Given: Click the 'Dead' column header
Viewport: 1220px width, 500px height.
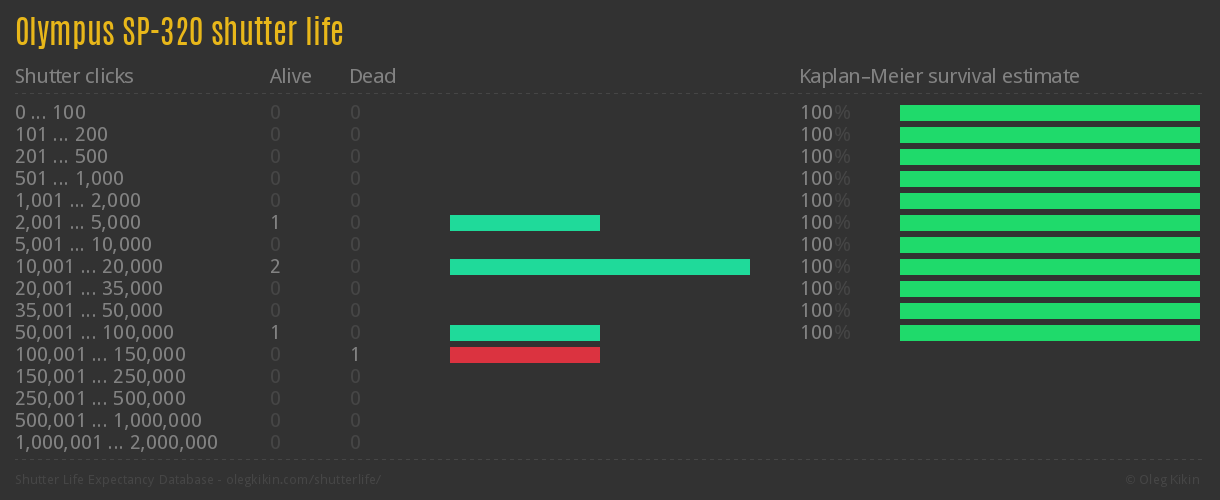Looking at the screenshot, I should 372,77.
